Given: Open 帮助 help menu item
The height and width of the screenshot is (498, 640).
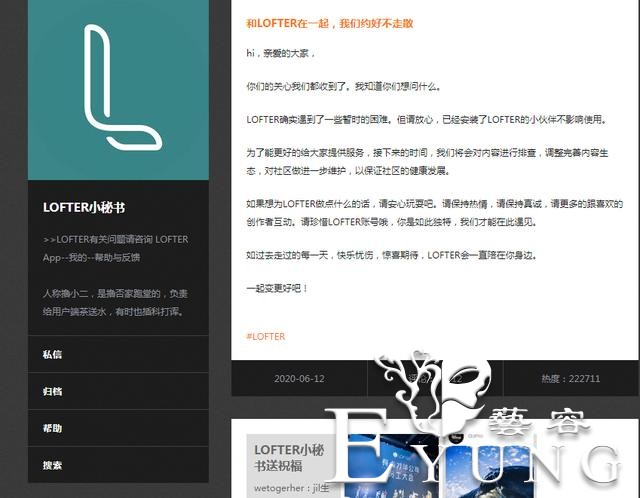Looking at the screenshot, I should coord(118,428).
